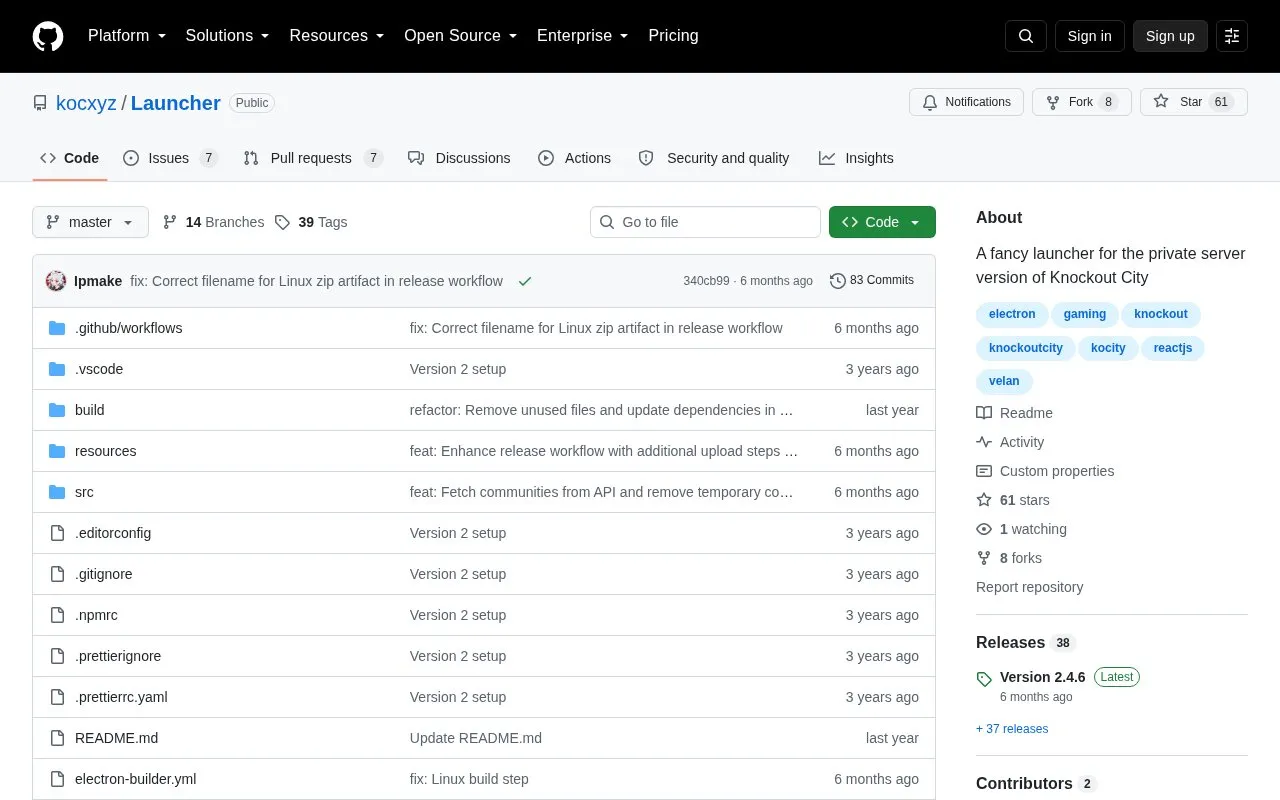This screenshot has width=1280, height=800.
Task: Open the Insights tab
Action: pyautogui.click(x=856, y=158)
